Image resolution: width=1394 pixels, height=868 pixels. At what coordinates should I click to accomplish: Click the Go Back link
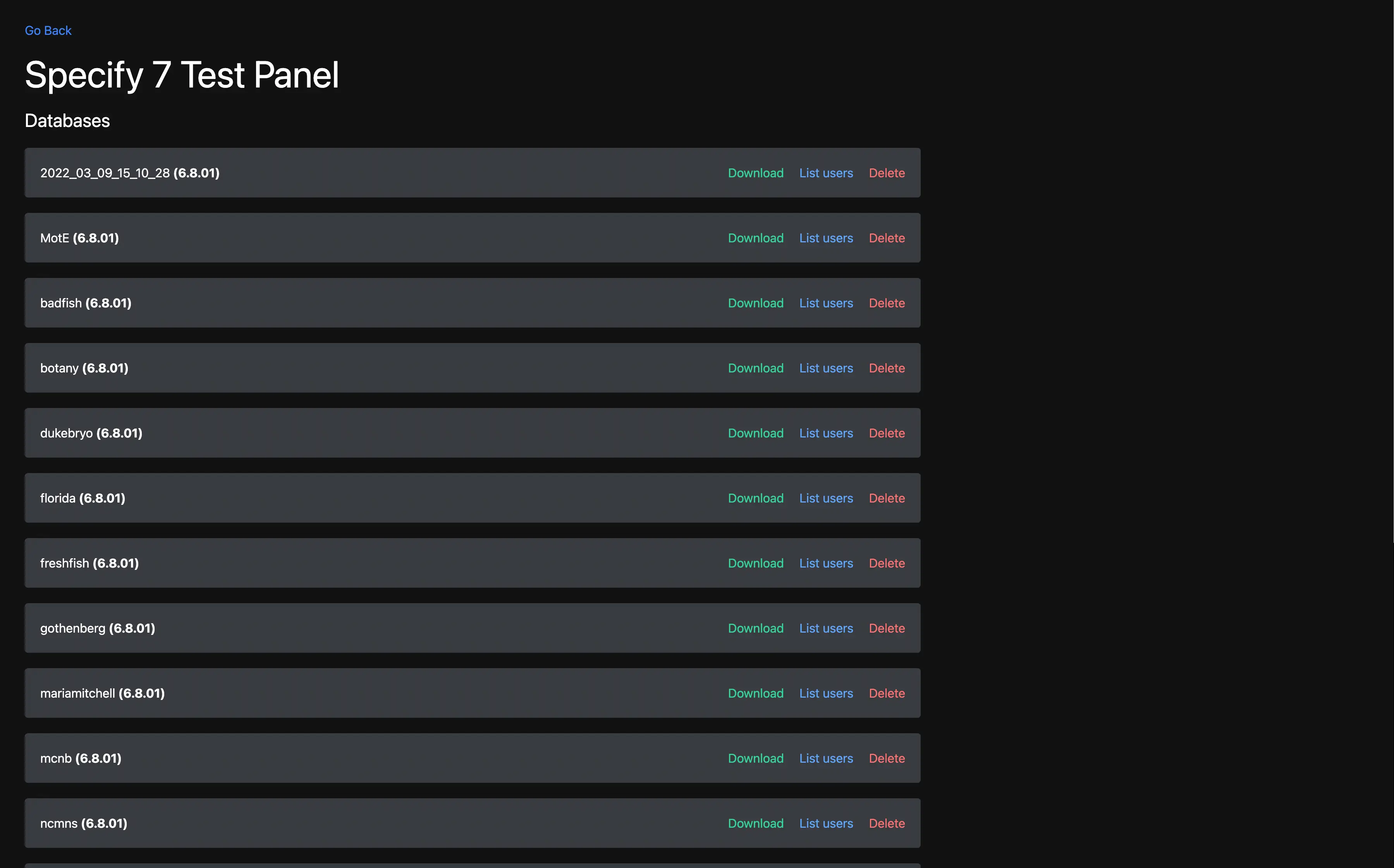click(48, 31)
